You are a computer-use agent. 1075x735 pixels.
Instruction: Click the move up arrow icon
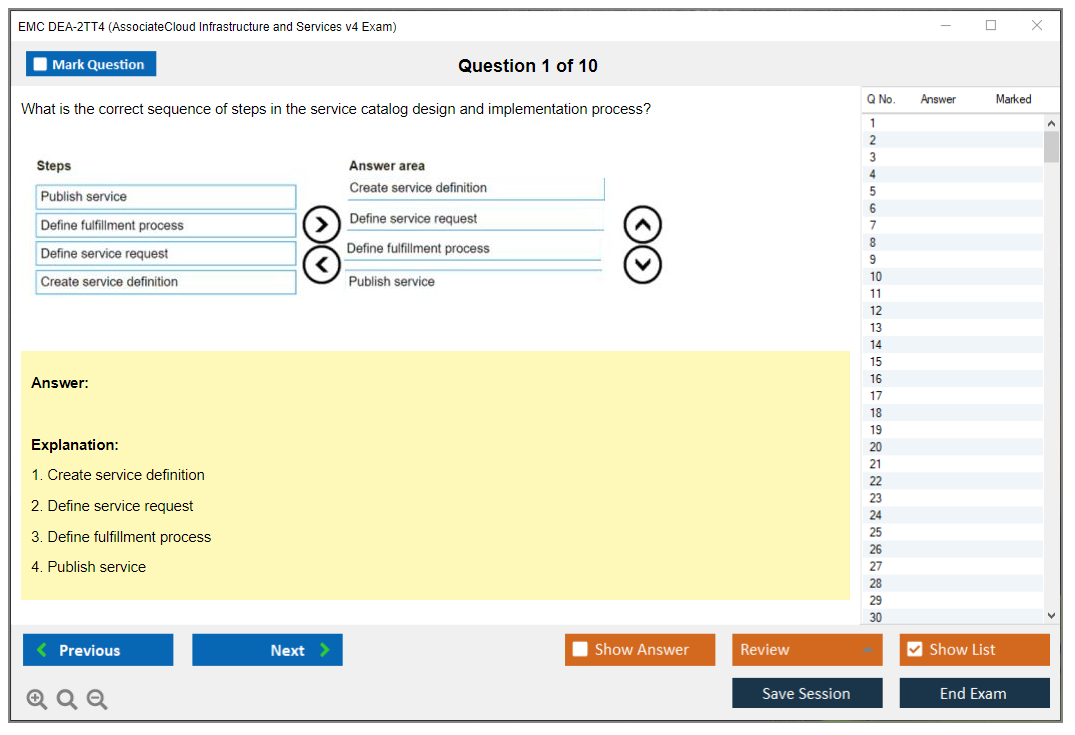coord(642,225)
